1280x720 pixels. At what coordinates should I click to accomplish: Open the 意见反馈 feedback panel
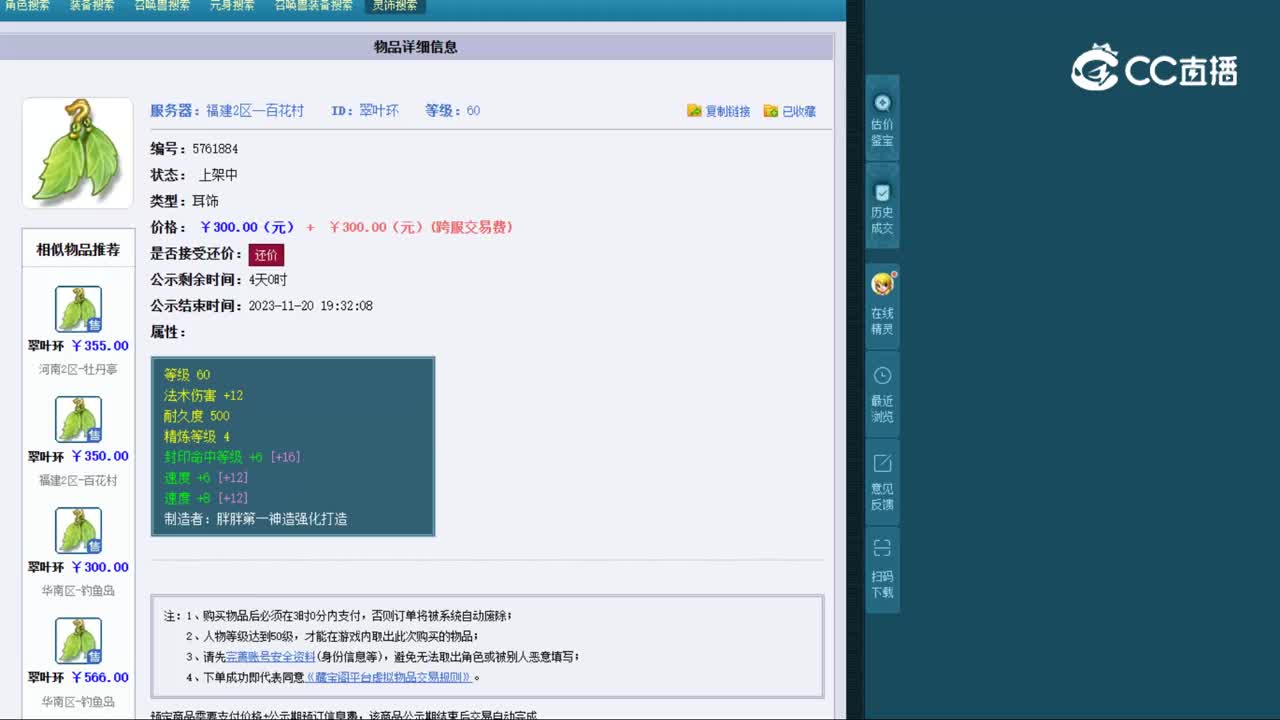pos(881,480)
